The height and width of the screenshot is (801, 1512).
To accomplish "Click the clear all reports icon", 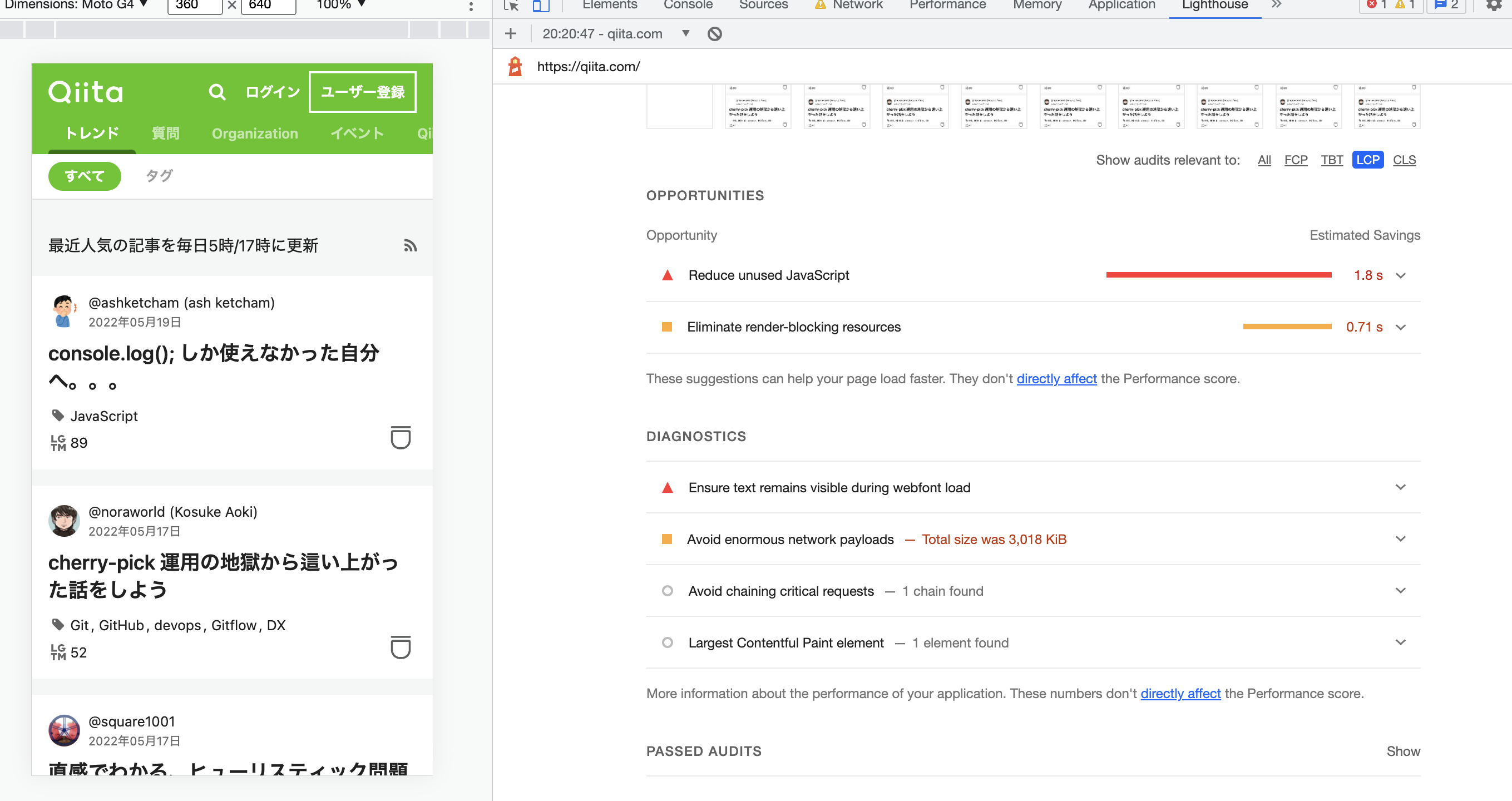I will 714,34.
